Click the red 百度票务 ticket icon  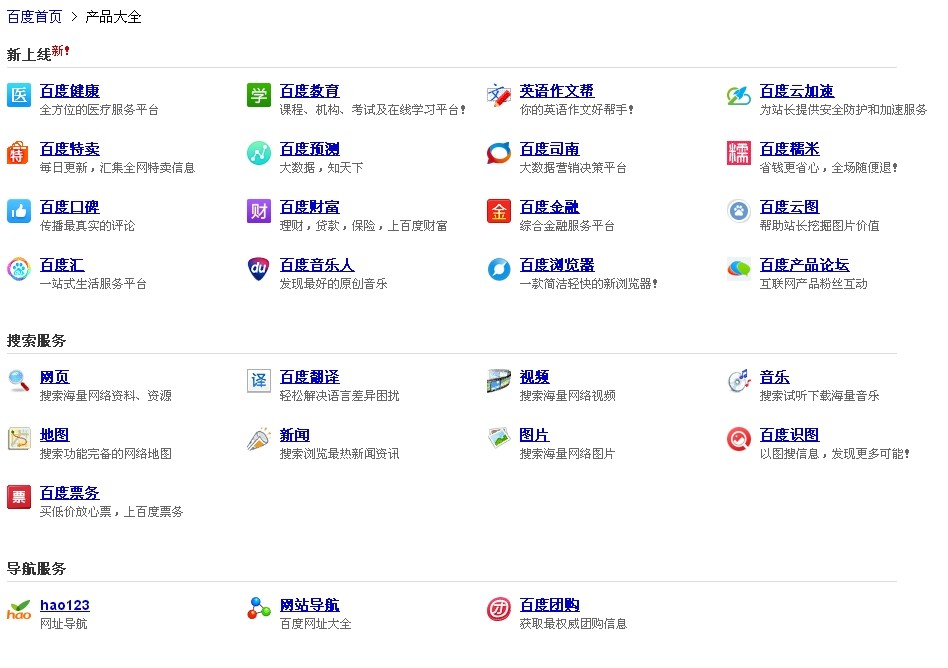tap(19, 497)
